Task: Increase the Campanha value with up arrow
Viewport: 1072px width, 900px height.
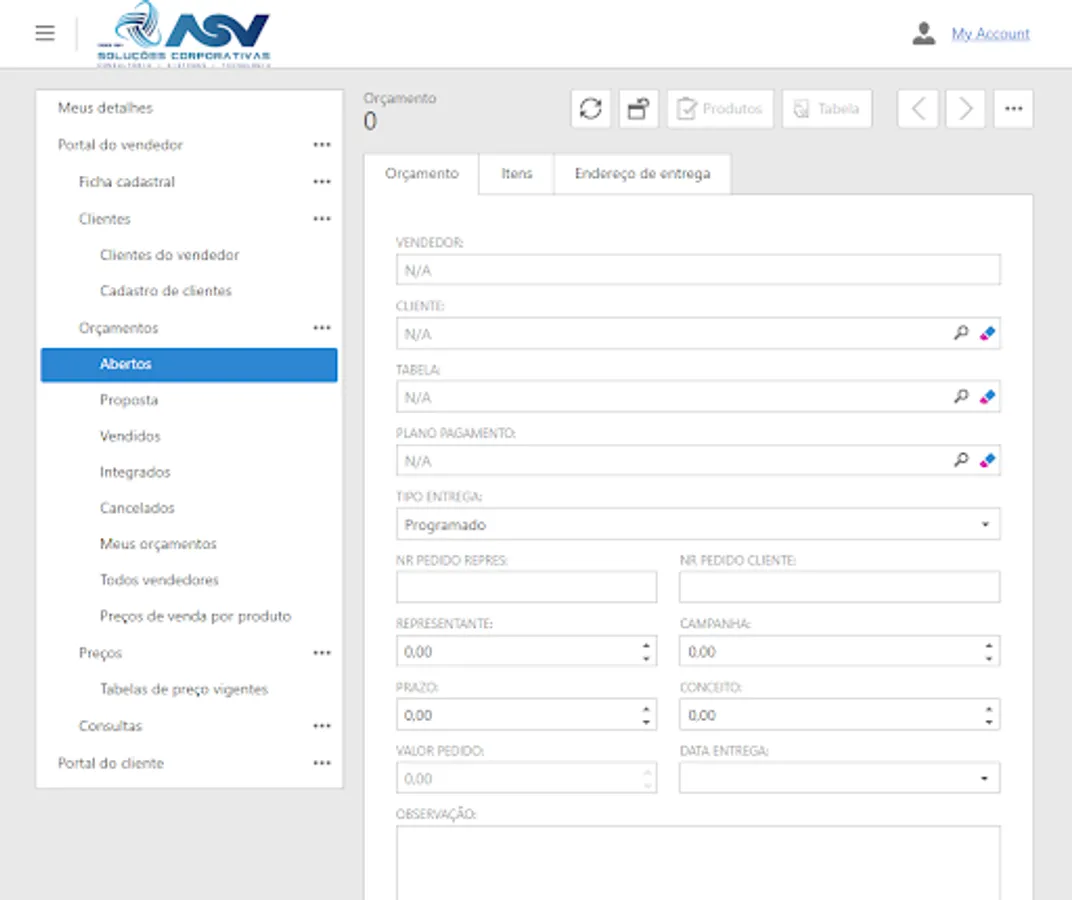Action: pyautogui.click(x=989, y=645)
